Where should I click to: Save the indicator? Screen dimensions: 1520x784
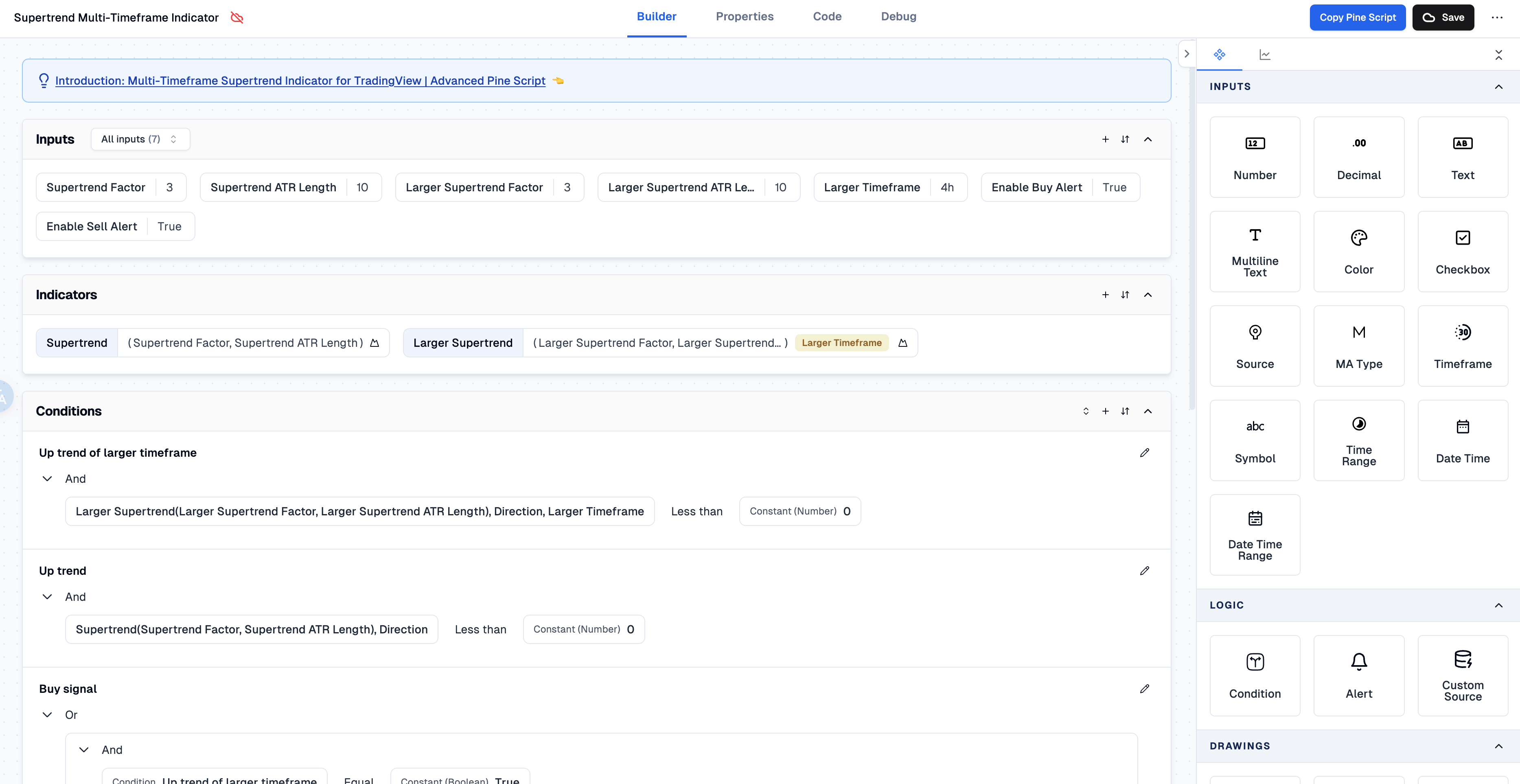point(1443,18)
